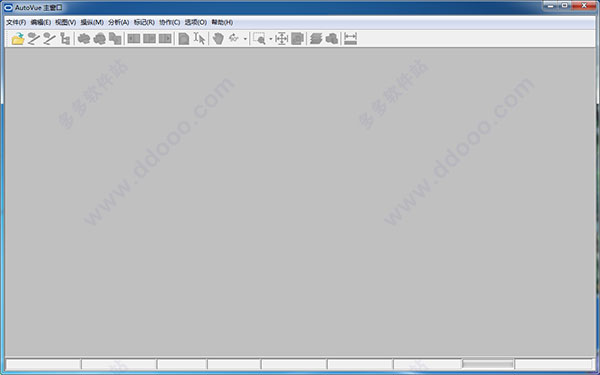Go to next page with right-arrow page icon

click(x=165, y=39)
